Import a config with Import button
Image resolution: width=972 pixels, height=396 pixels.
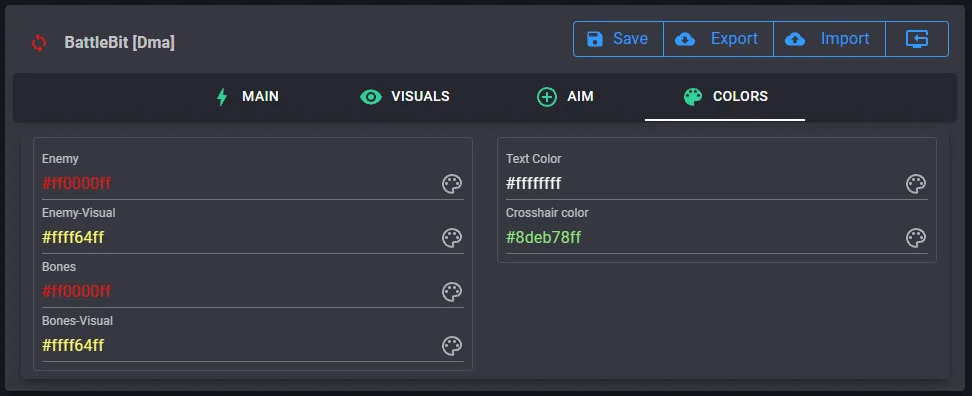click(829, 39)
